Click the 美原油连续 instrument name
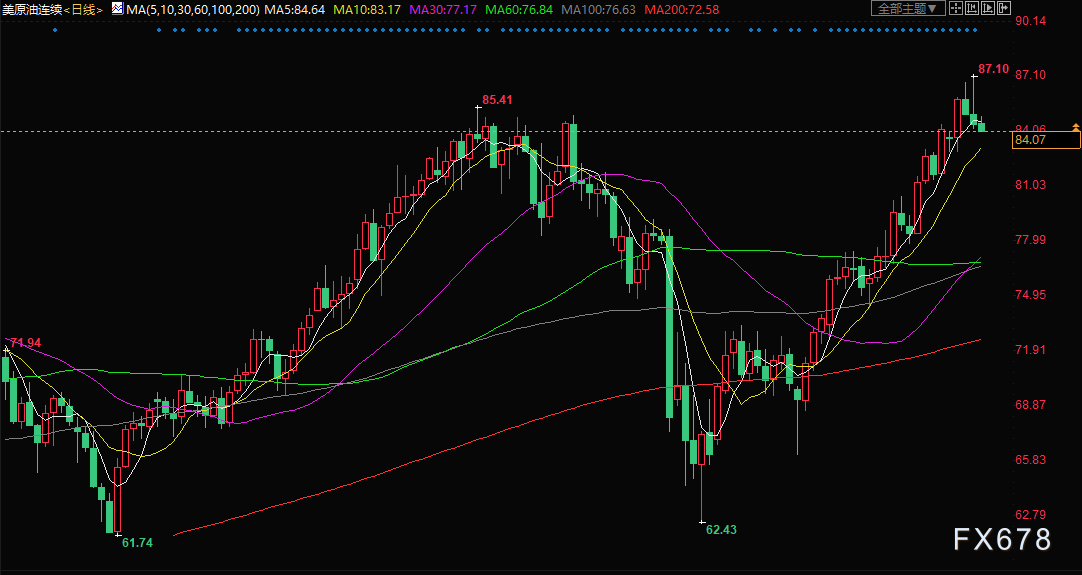 32,10
